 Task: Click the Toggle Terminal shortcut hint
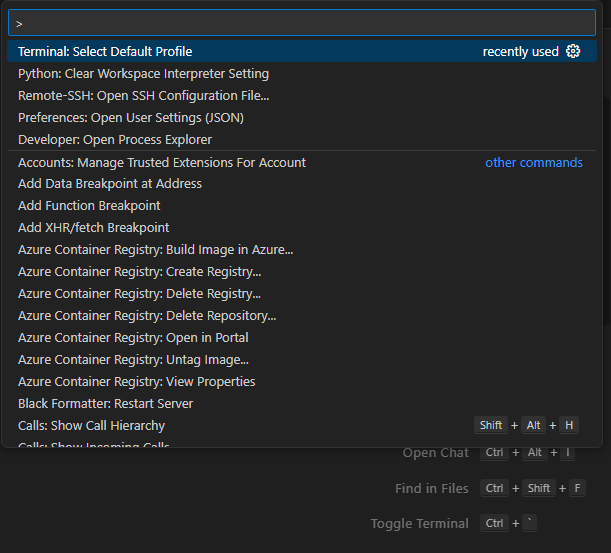point(453,523)
